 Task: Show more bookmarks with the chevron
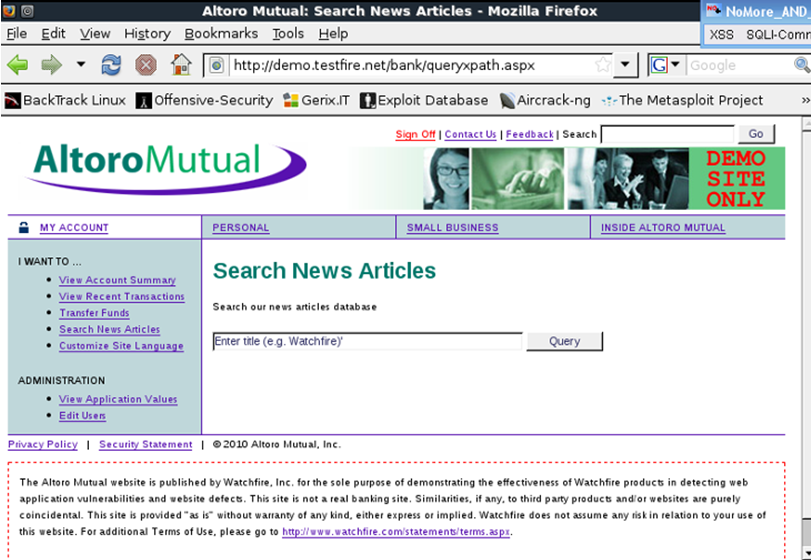point(805,100)
